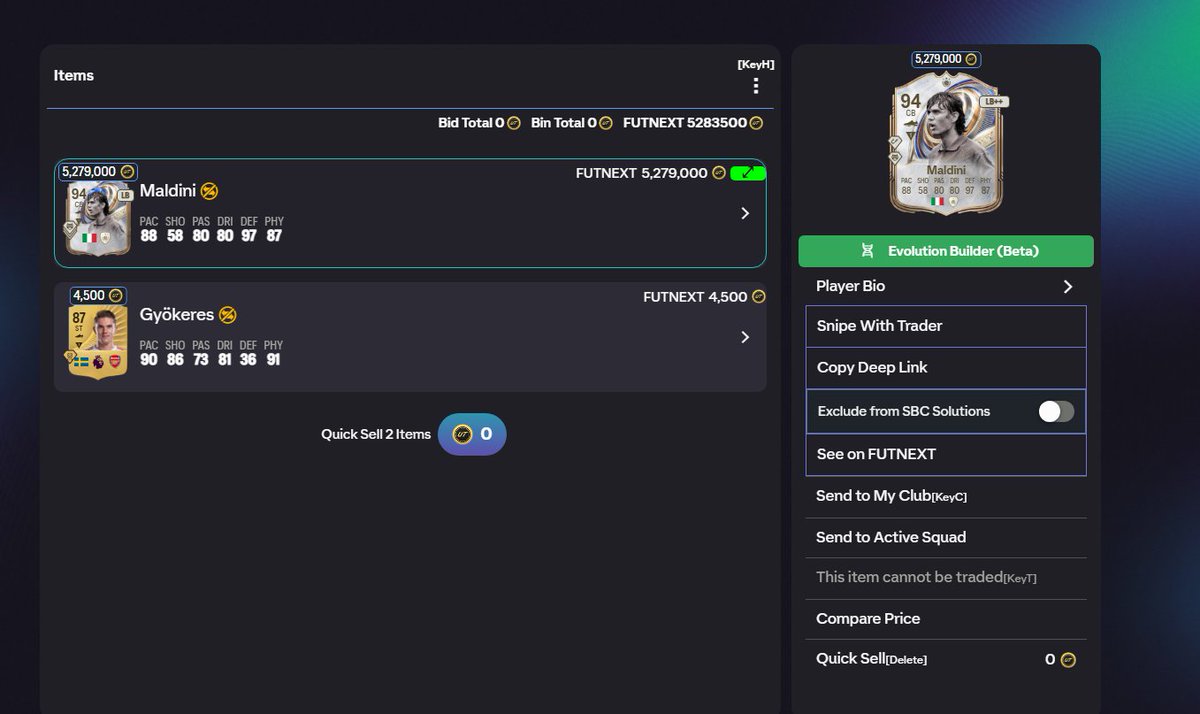Click the Gyökeres player name text

click(177, 315)
